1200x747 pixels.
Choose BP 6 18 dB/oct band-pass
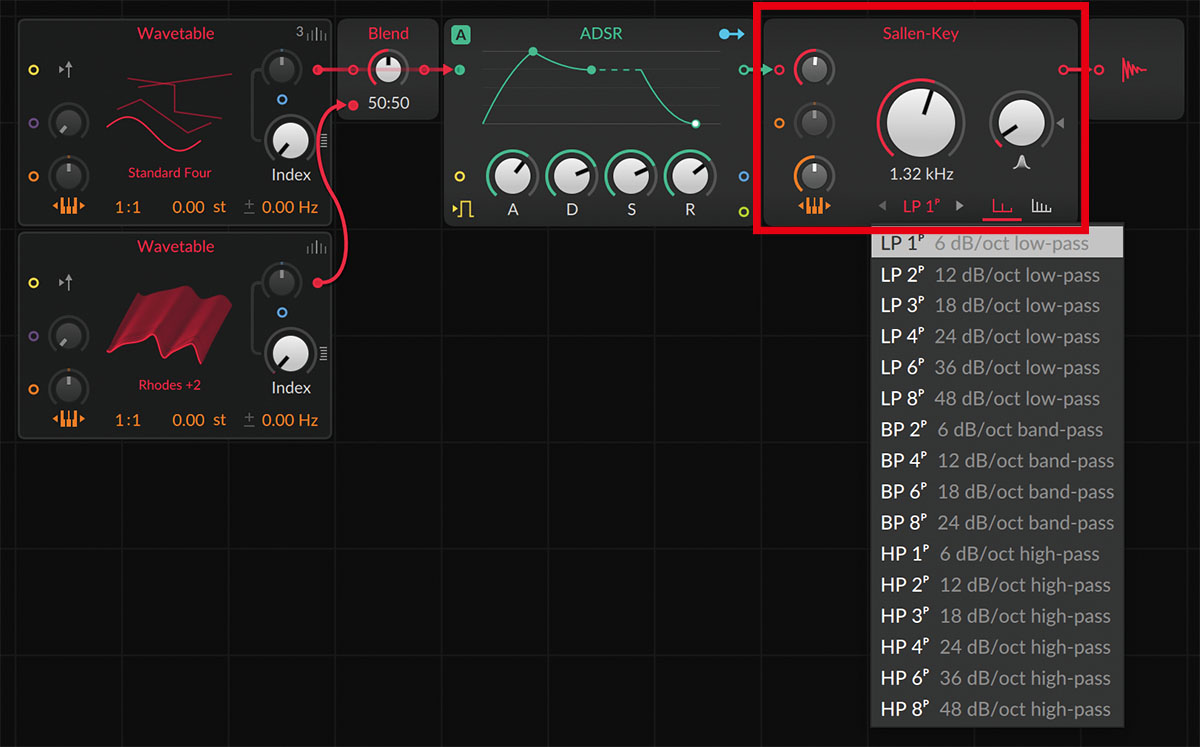coord(997,492)
